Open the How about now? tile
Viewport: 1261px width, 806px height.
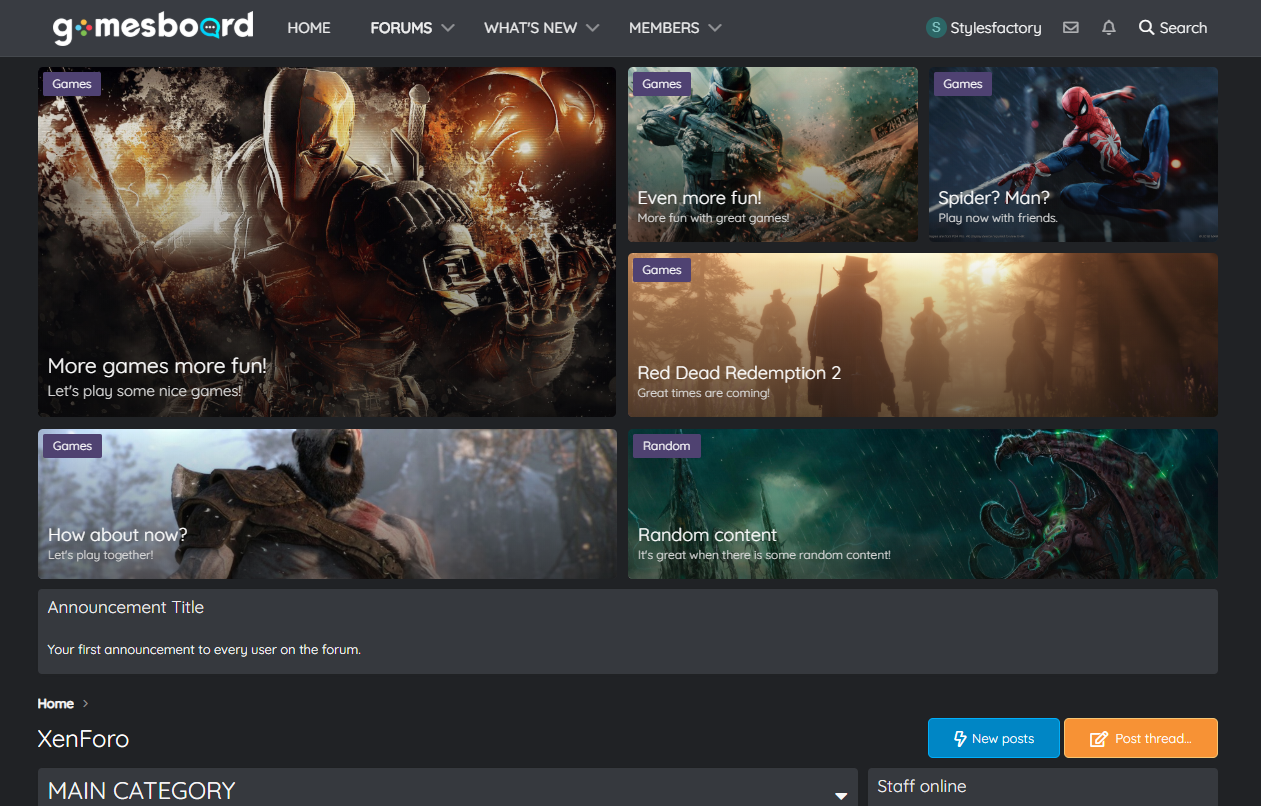(117, 535)
